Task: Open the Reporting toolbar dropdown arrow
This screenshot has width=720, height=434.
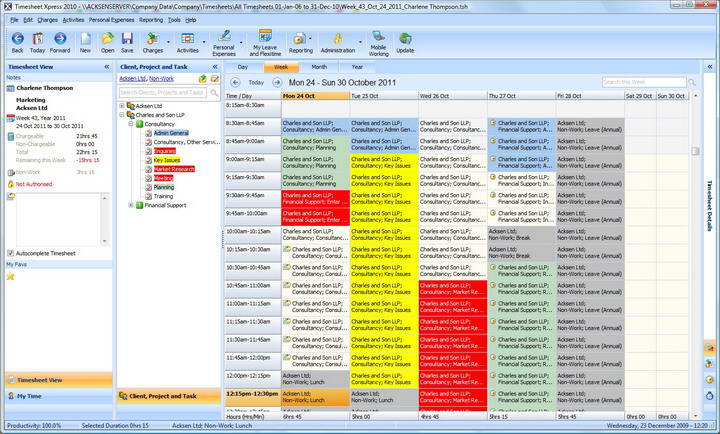Action: click(x=311, y=39)
